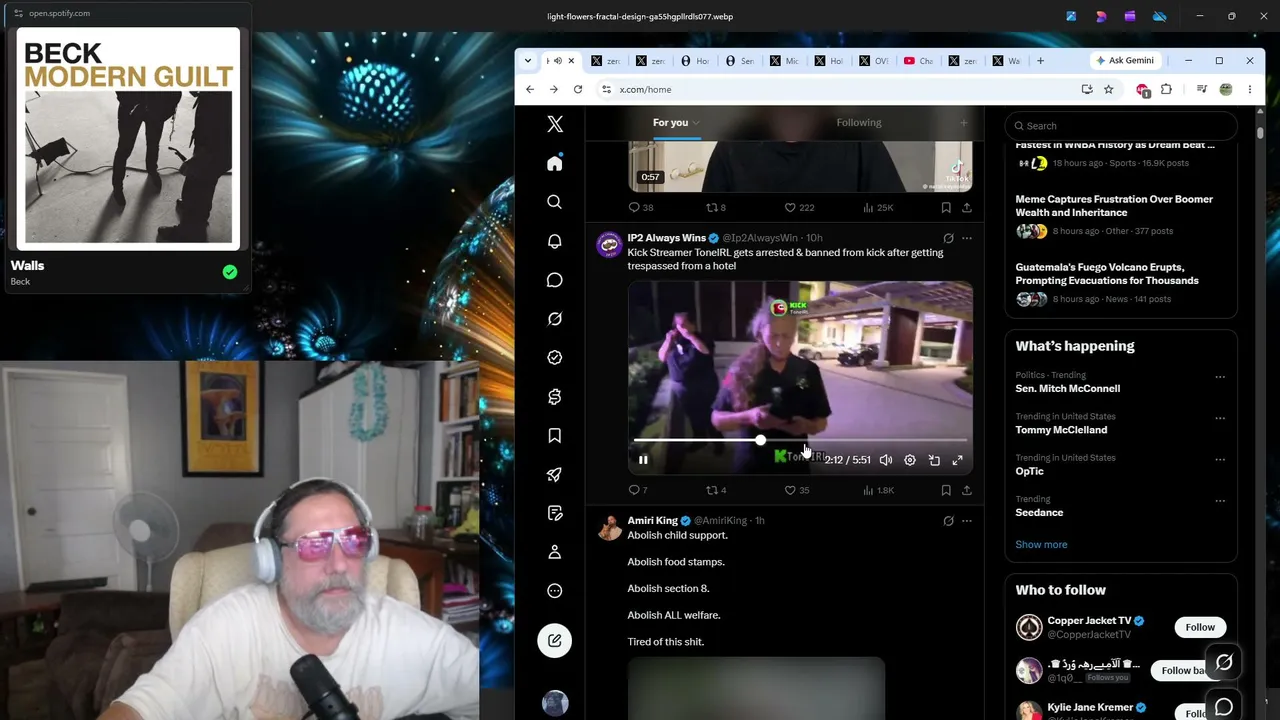Open the rocket icon in X sidebar

(x=554, y=474)
